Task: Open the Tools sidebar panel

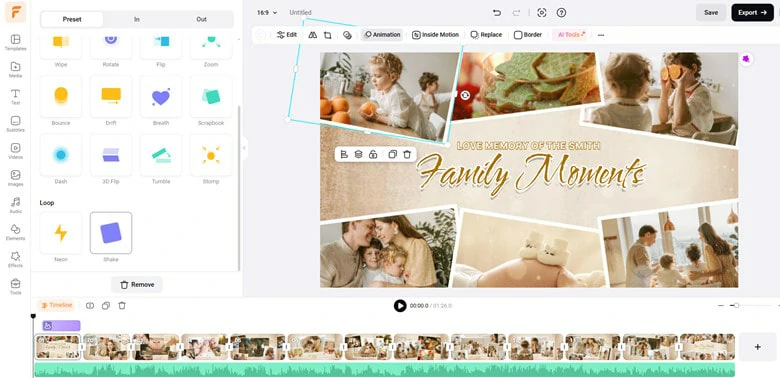Action: click(15, 286)
